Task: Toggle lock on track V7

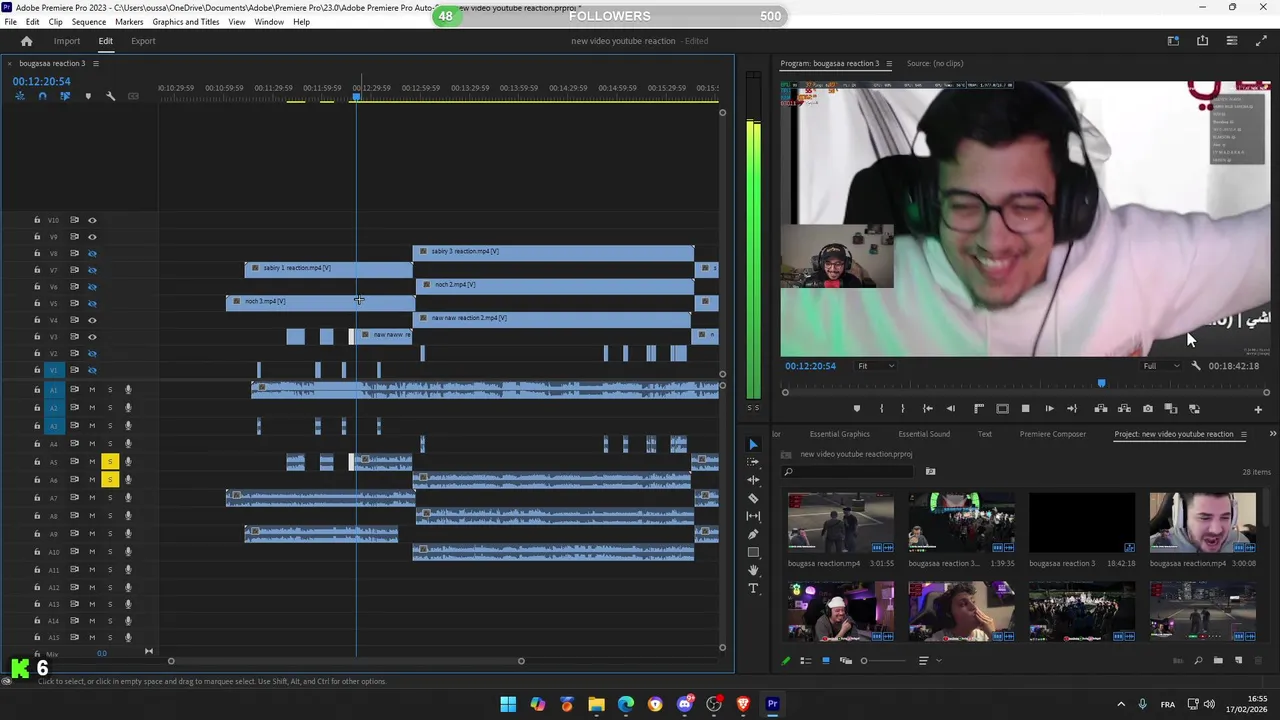Action: (37, 270)
